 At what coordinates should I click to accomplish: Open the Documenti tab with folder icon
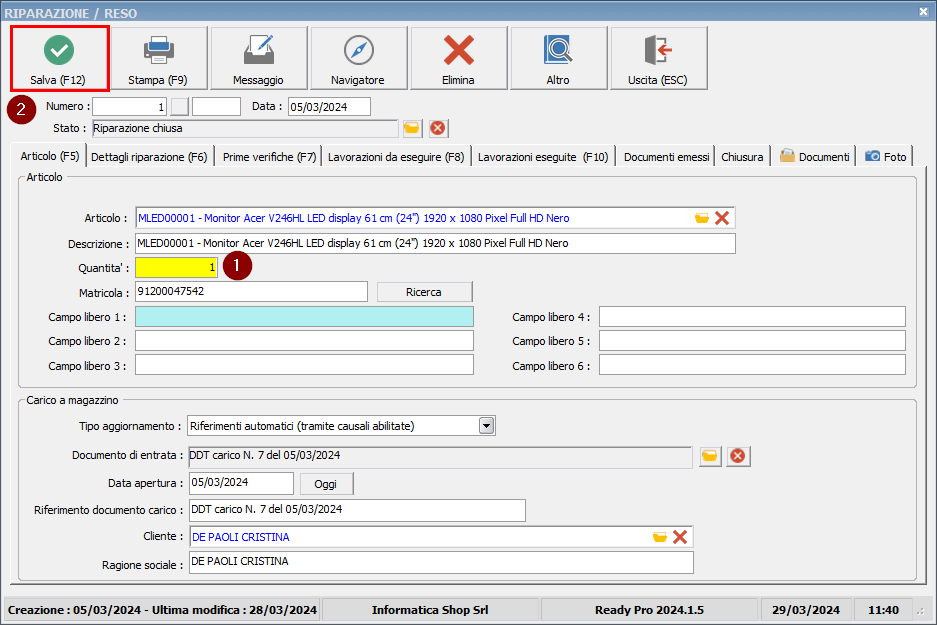[x=814, y=157]
